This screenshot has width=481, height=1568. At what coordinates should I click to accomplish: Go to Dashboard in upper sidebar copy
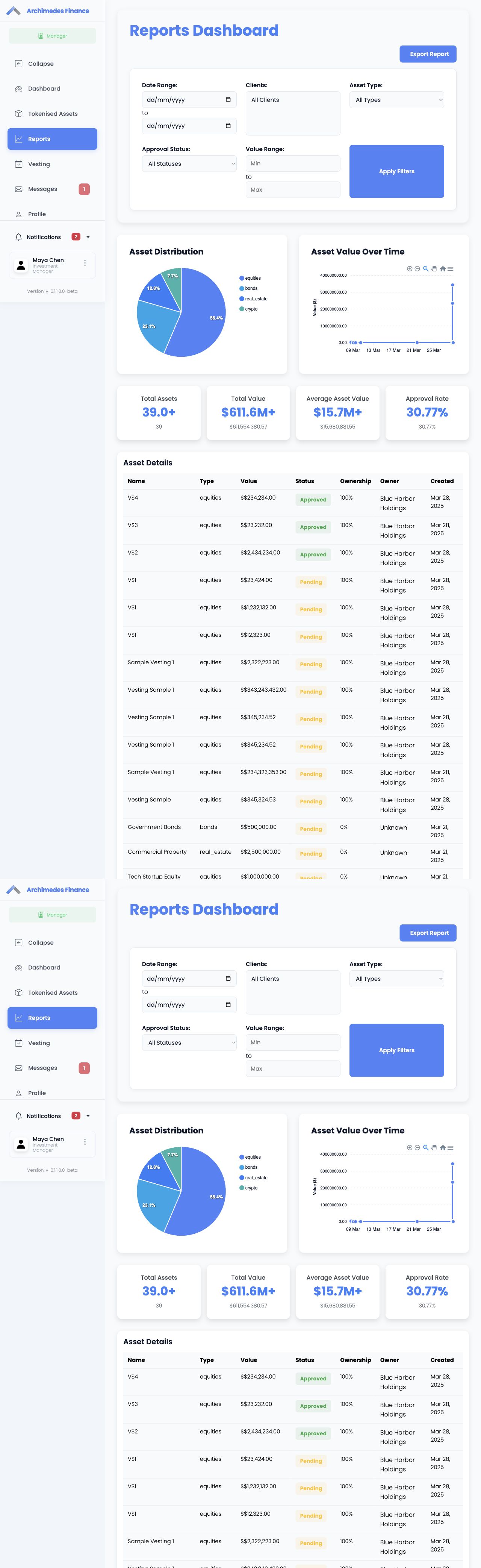52,89
